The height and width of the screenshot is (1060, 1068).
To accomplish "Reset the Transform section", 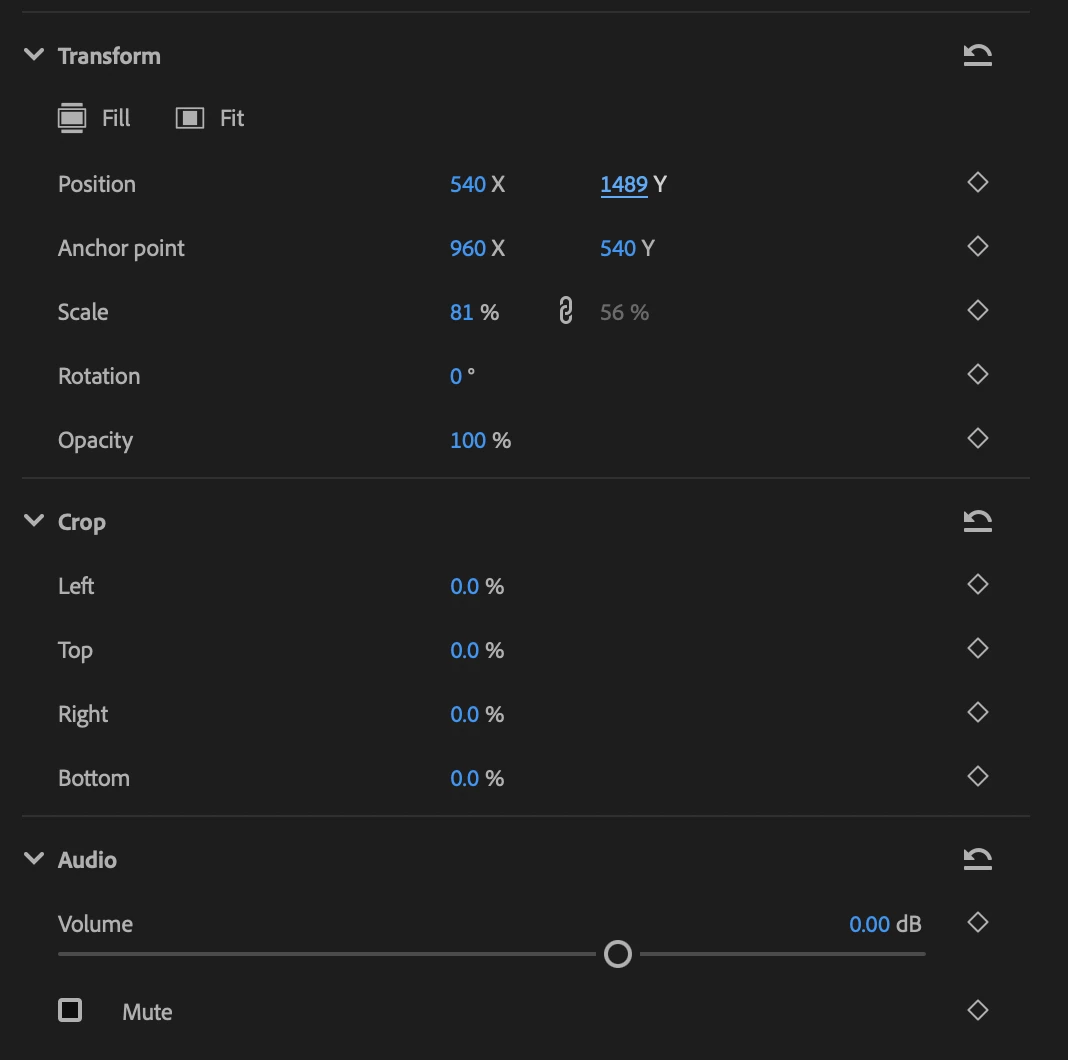I will 977,55.
